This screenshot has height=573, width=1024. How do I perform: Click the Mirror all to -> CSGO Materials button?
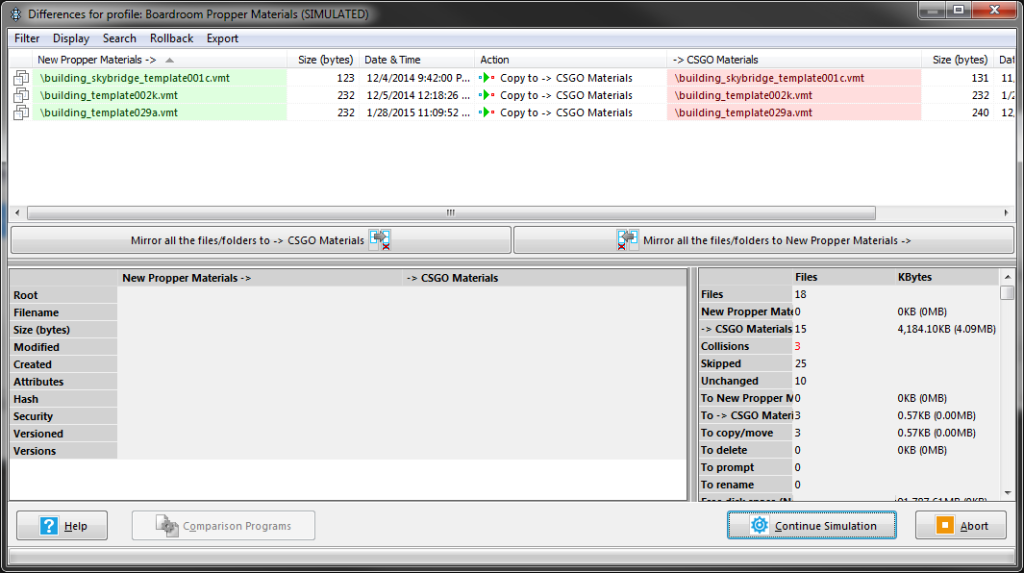click(x=261, y=240)
